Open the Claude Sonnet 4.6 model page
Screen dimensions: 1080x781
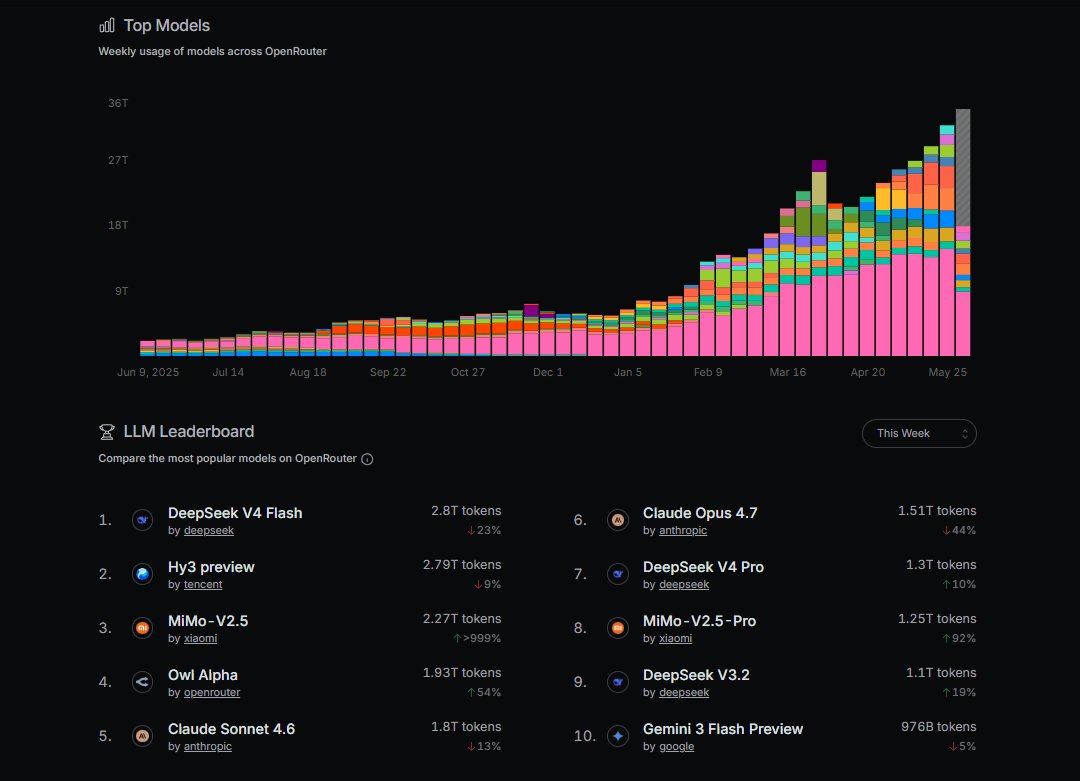coord(231,729)
